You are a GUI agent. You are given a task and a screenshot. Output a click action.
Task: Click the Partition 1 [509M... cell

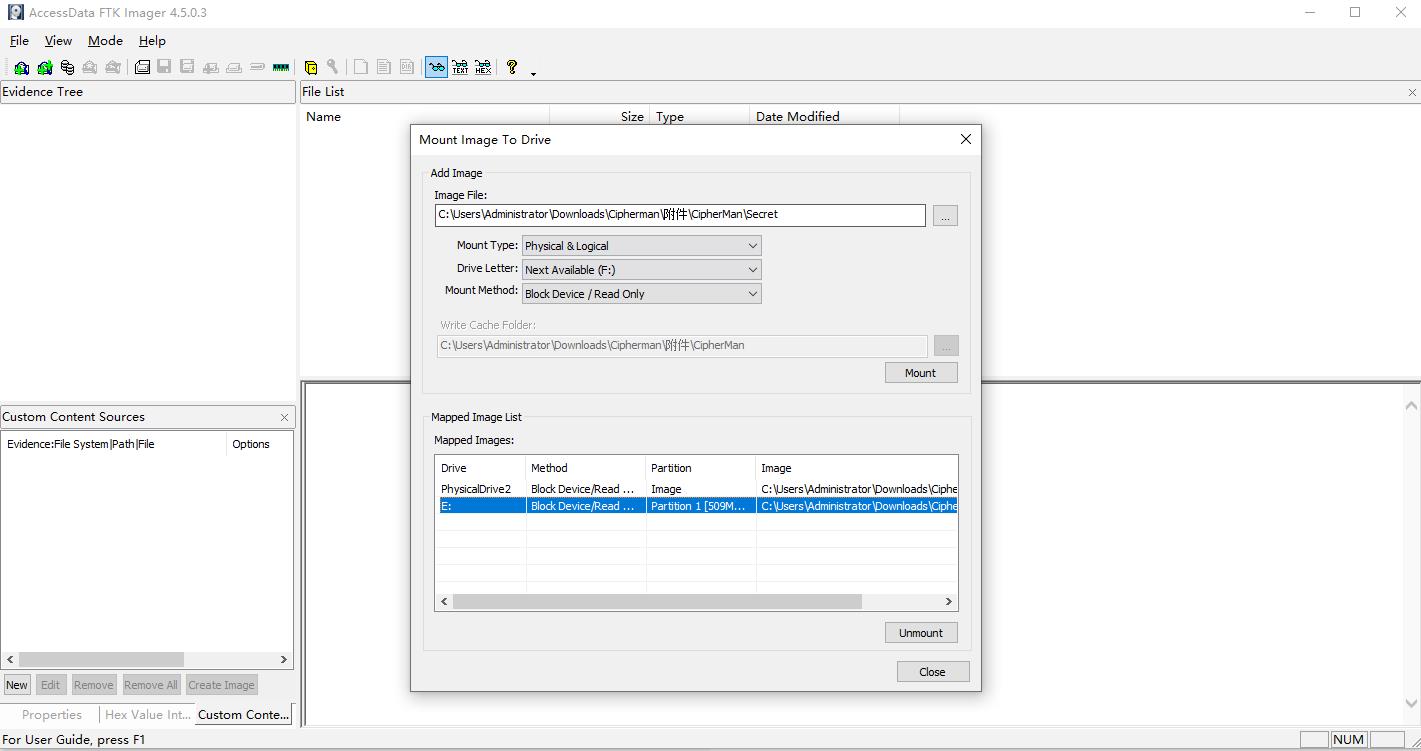701,506
